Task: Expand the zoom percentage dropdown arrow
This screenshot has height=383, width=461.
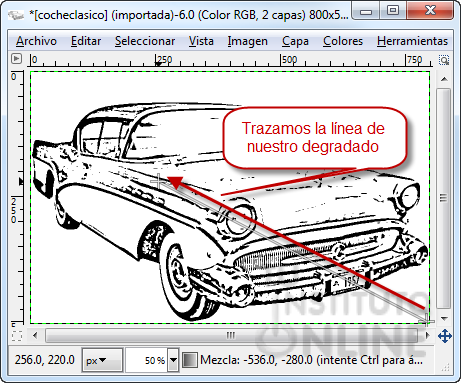Action: click(173, 360)
